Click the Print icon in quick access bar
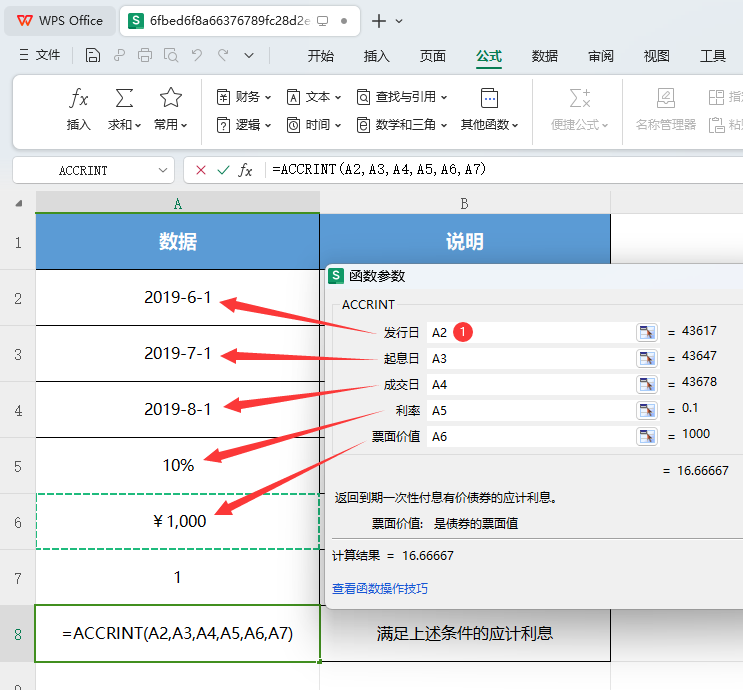The image size is (743, 690). [x=145, y=56]
